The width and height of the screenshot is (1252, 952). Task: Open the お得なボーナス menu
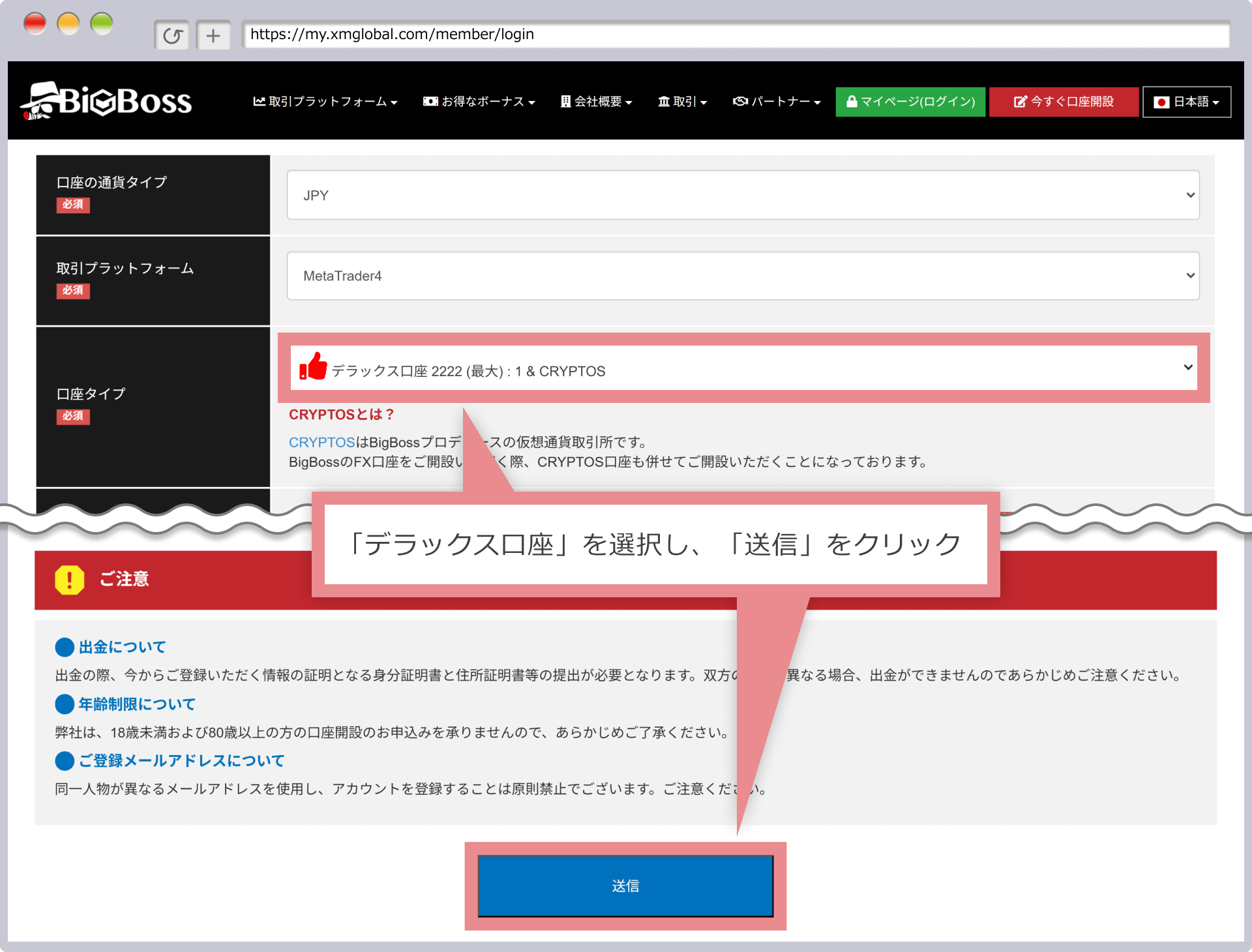(479, 102)
